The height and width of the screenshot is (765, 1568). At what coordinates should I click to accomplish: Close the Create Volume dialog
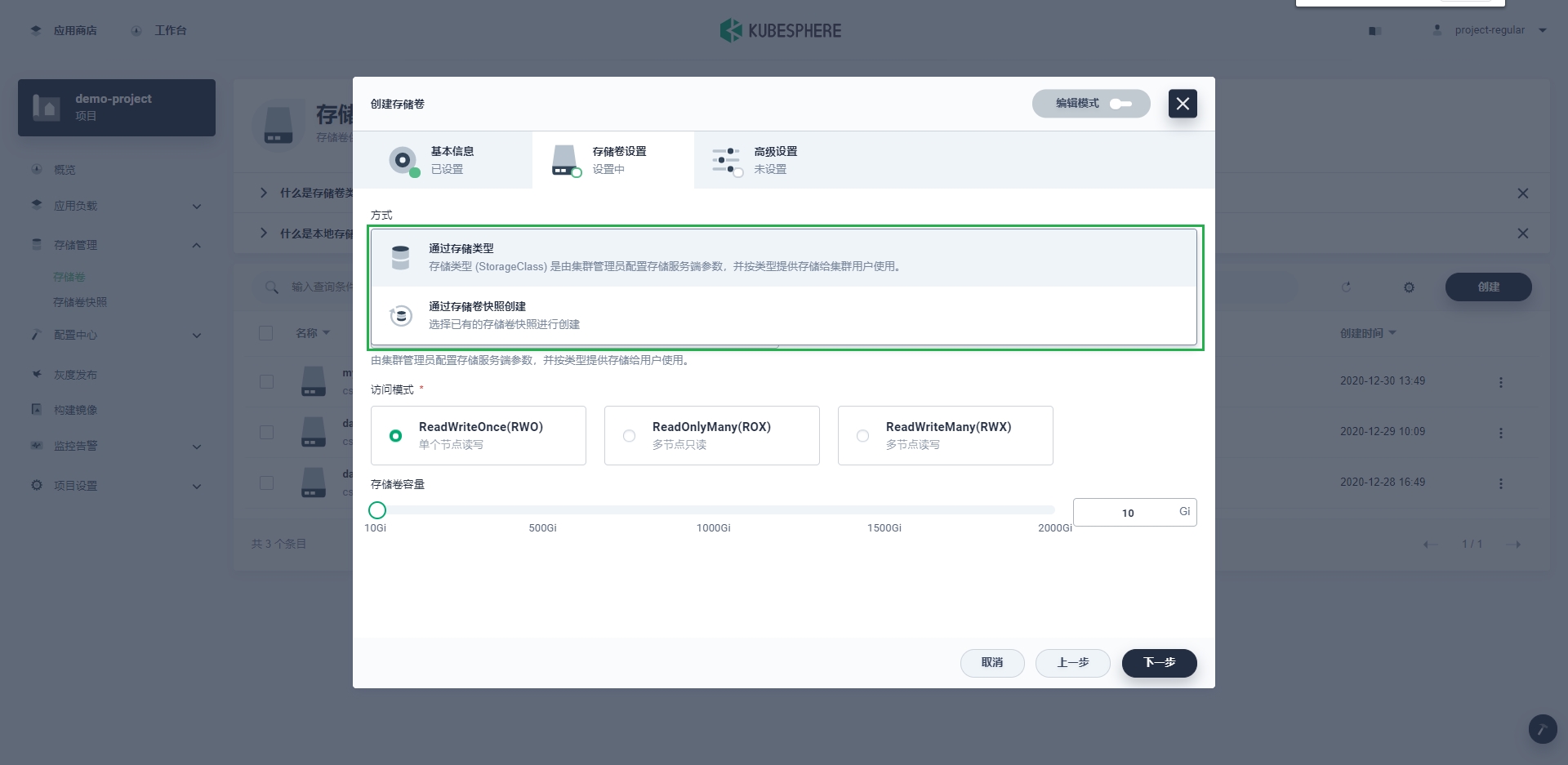(x=1183, y=104)
